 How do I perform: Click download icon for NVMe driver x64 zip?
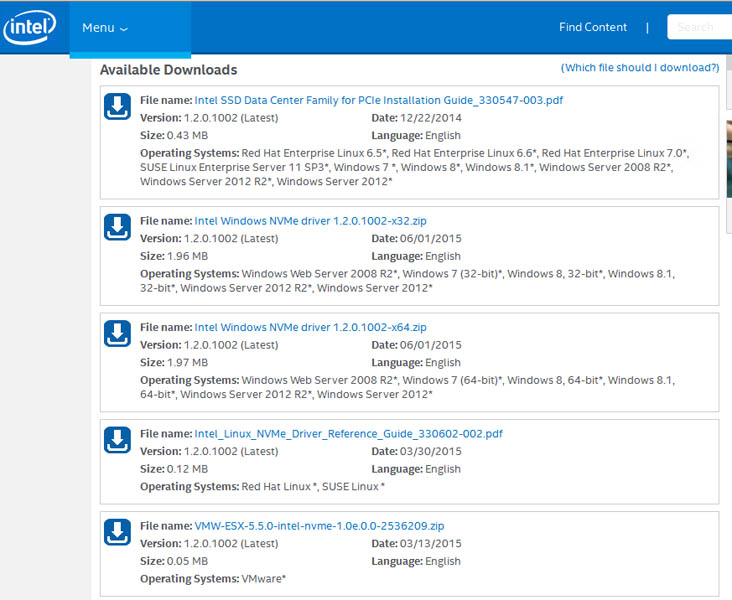(x=118, y=334)
